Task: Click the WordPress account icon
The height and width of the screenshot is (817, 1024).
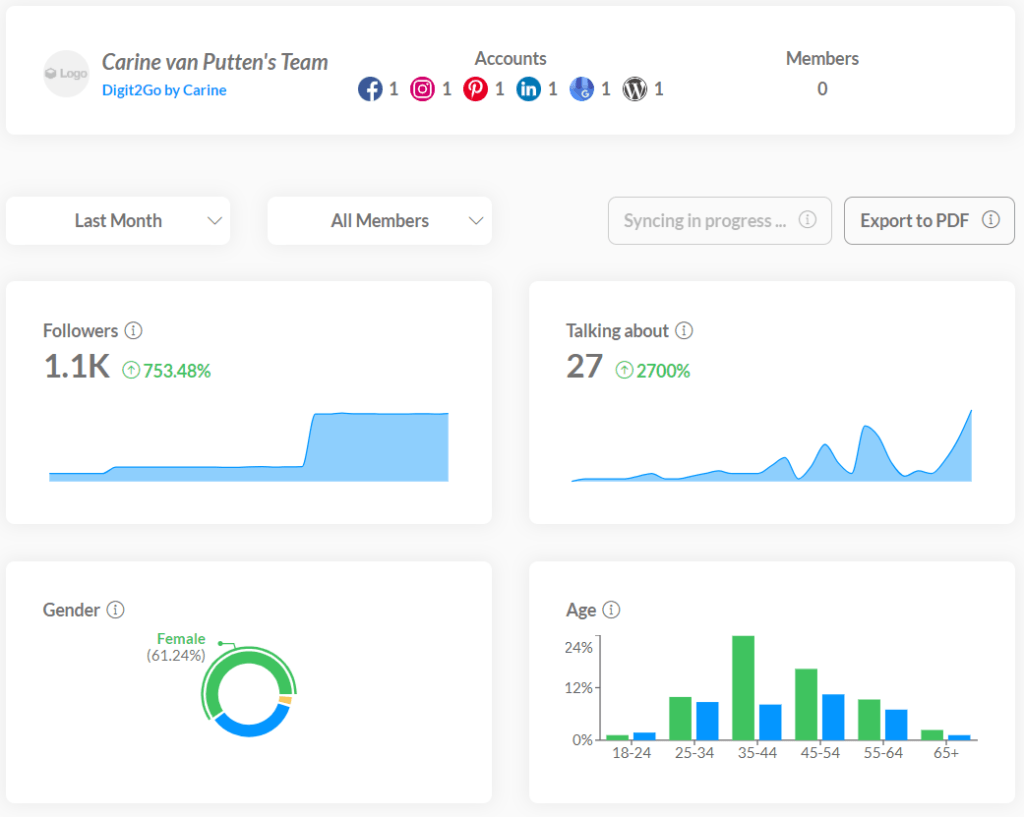Action: point(634,88)
